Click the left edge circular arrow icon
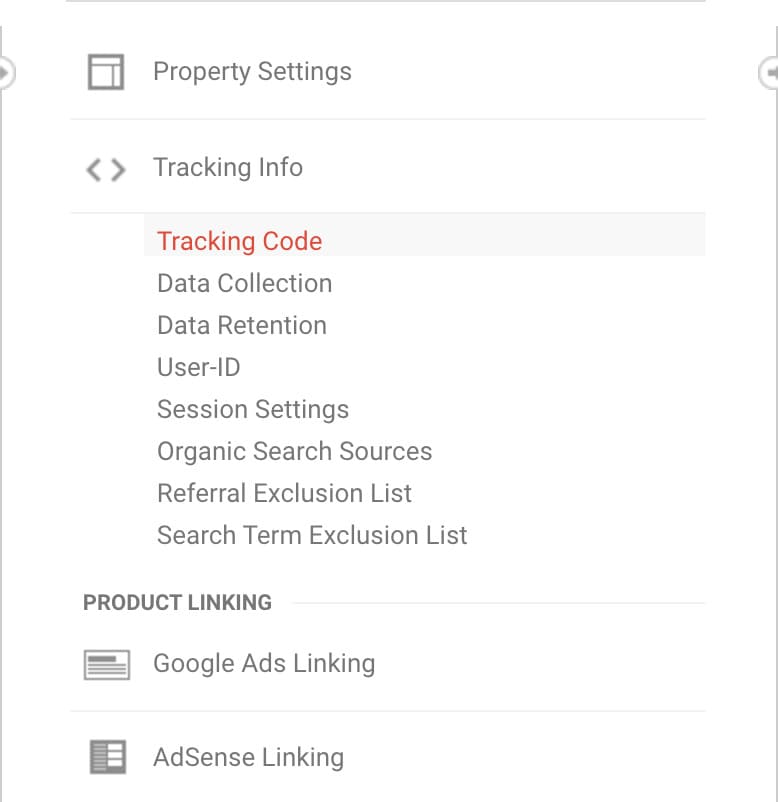Viewport: 778px width, 802px height. pos(7,73)
